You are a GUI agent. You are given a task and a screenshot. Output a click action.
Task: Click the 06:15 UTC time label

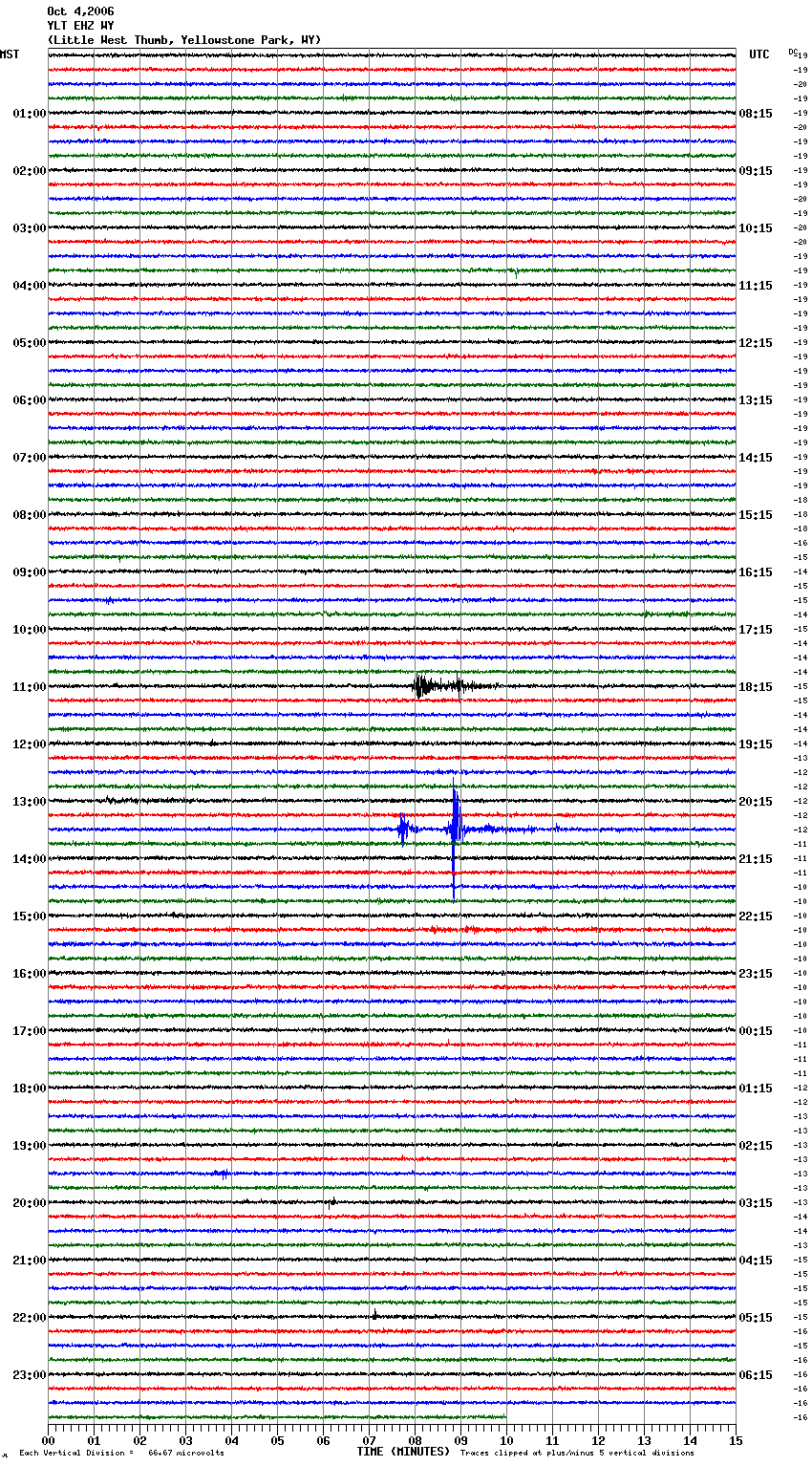(756, 1375)
